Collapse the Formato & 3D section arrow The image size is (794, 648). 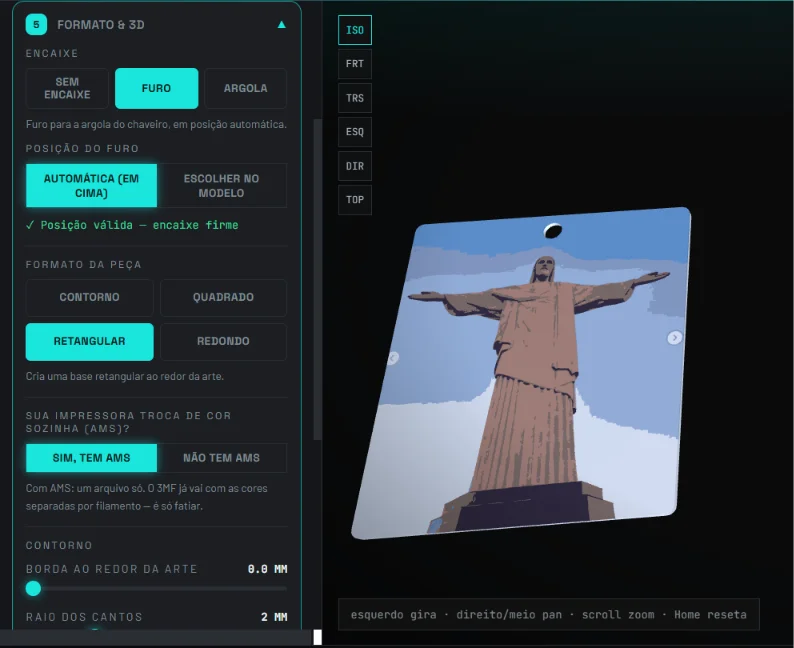point(282,24)
